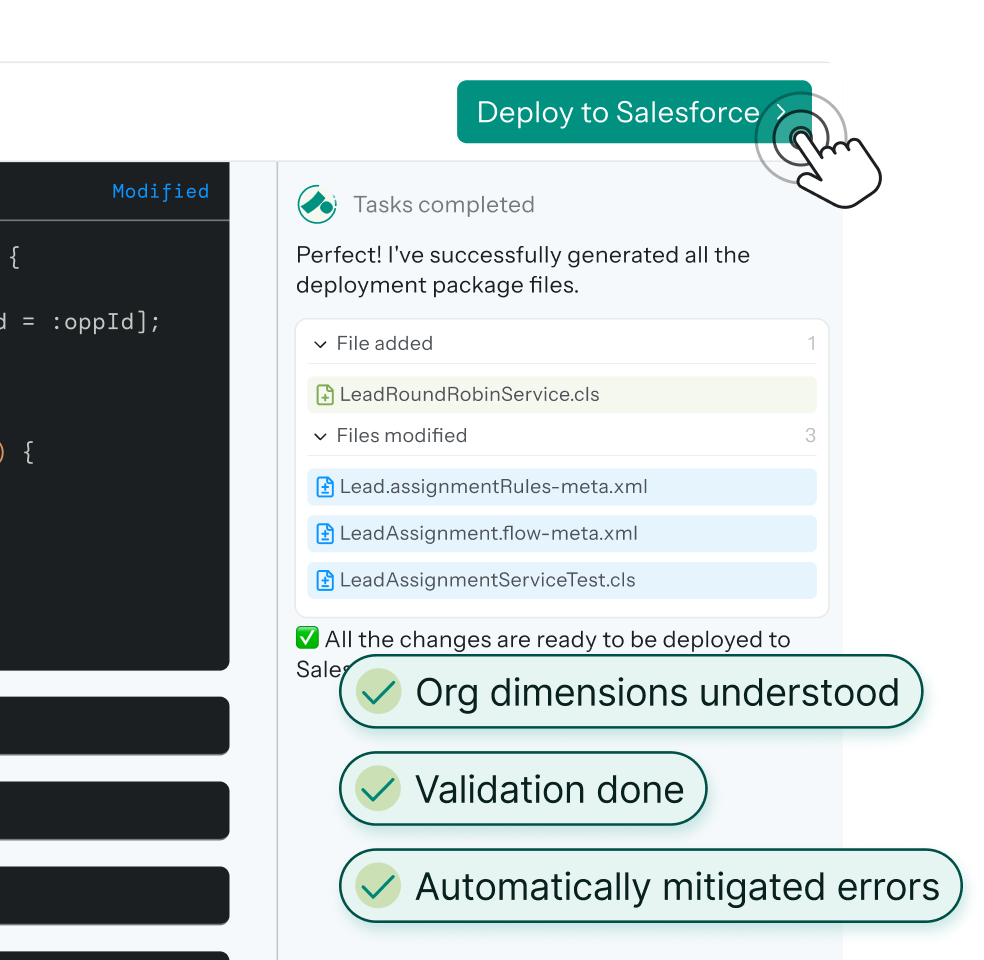
Task: Open LeadRoundRobinService.cls file
Action: [562, 395]
